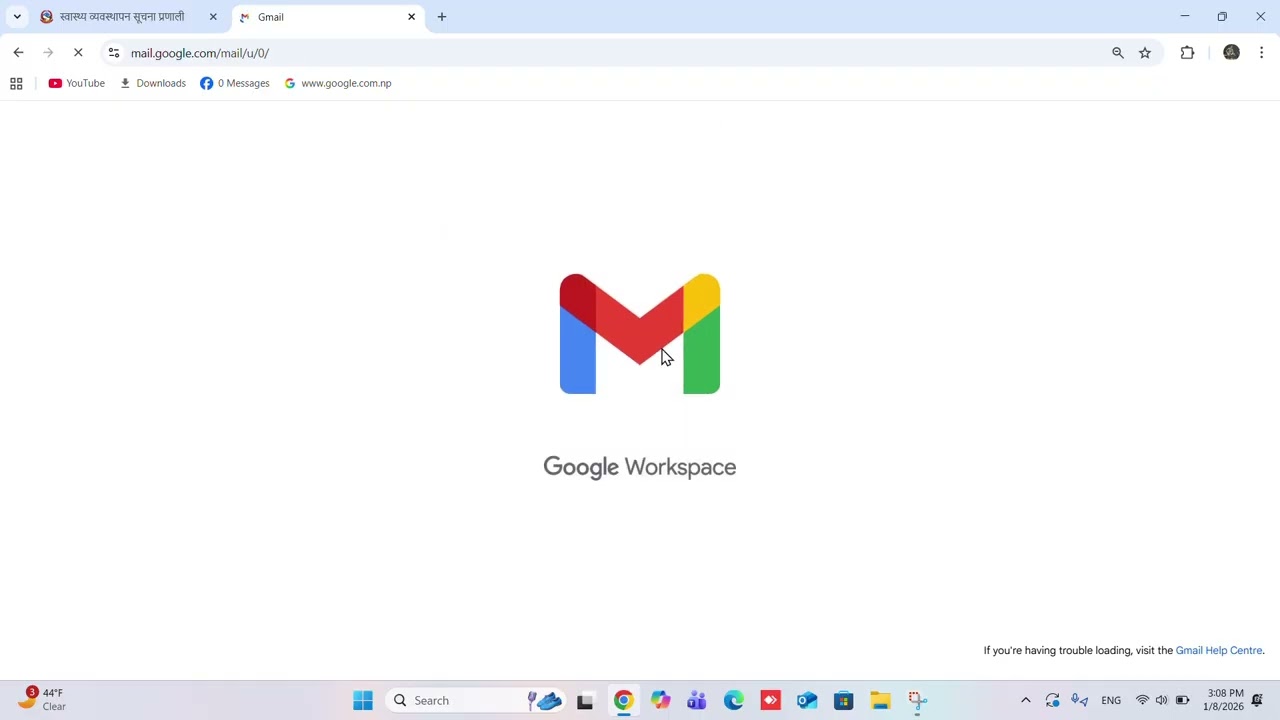
Task: Close the Gmail tab
Action: tap(411, 17)
